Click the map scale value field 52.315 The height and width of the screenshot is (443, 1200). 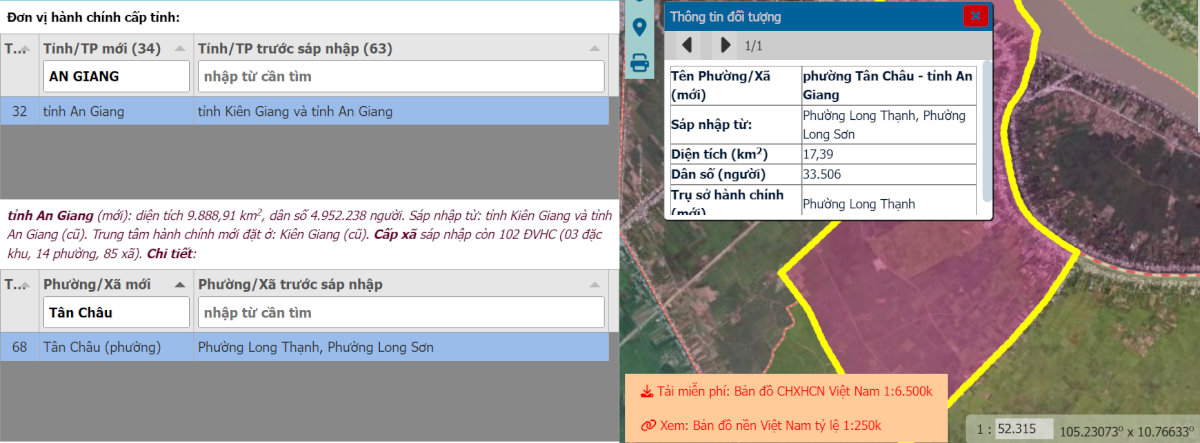tap(1025, 429)
